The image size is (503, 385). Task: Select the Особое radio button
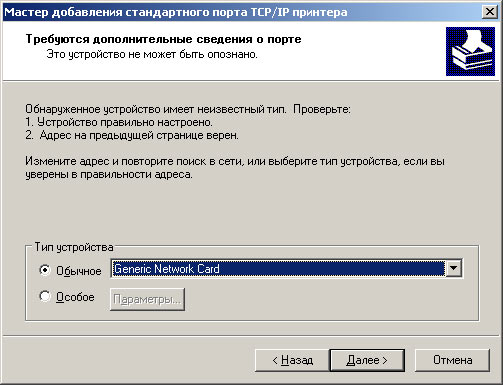[x=45, y=296]
